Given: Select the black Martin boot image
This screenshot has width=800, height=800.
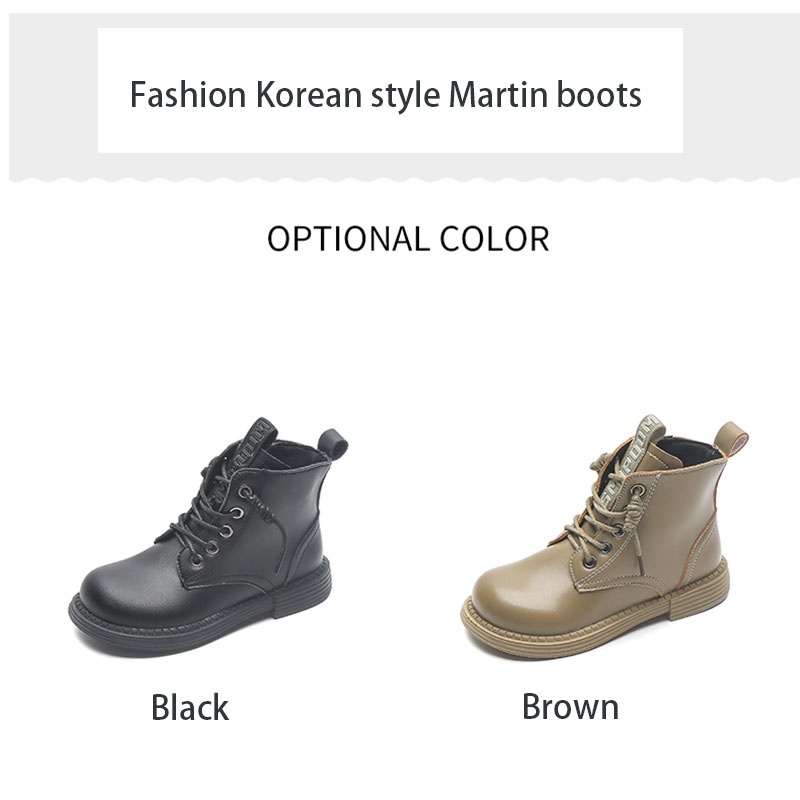Looking at the screenshot, I should (209, 536).
